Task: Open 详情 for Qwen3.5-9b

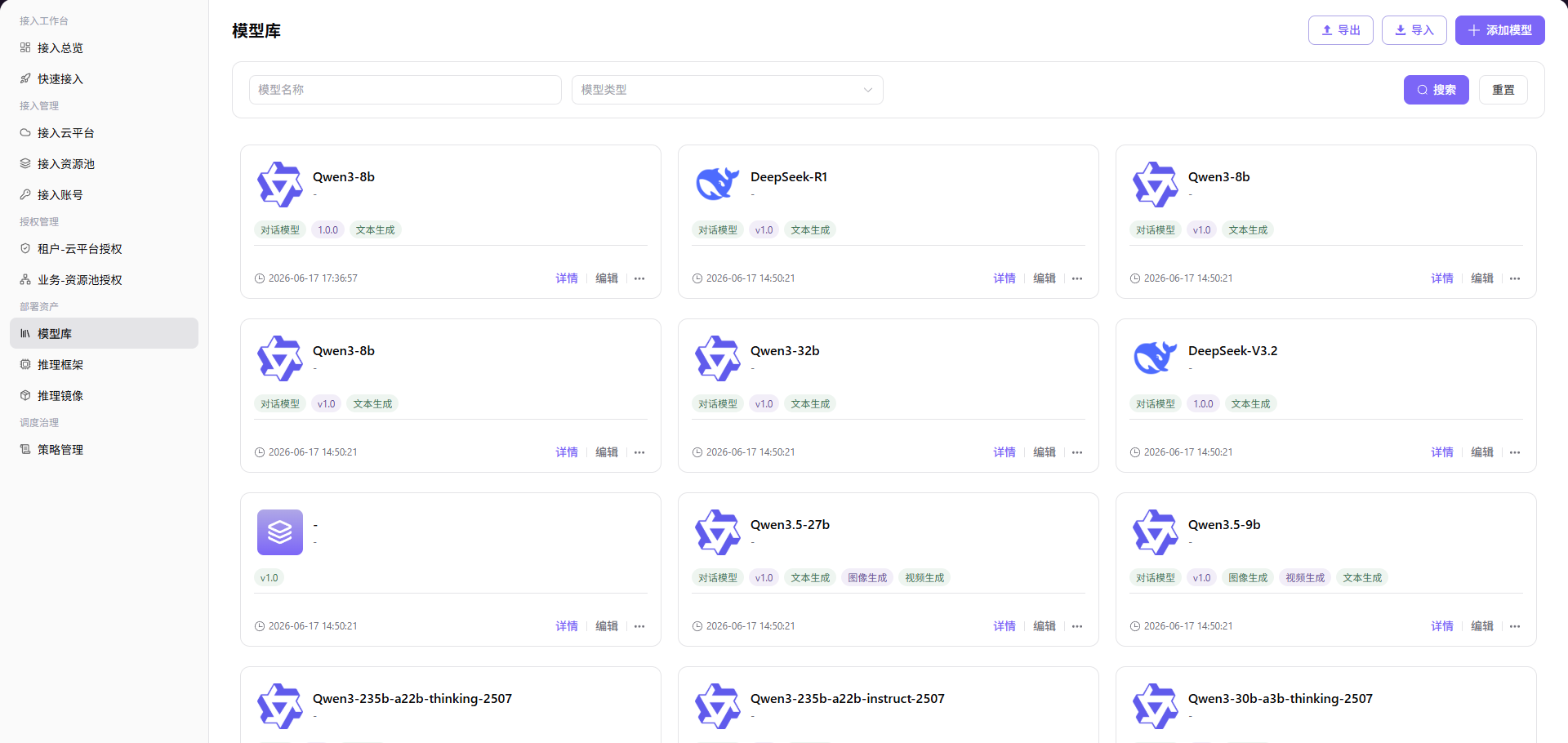Action: [1442, 626]
